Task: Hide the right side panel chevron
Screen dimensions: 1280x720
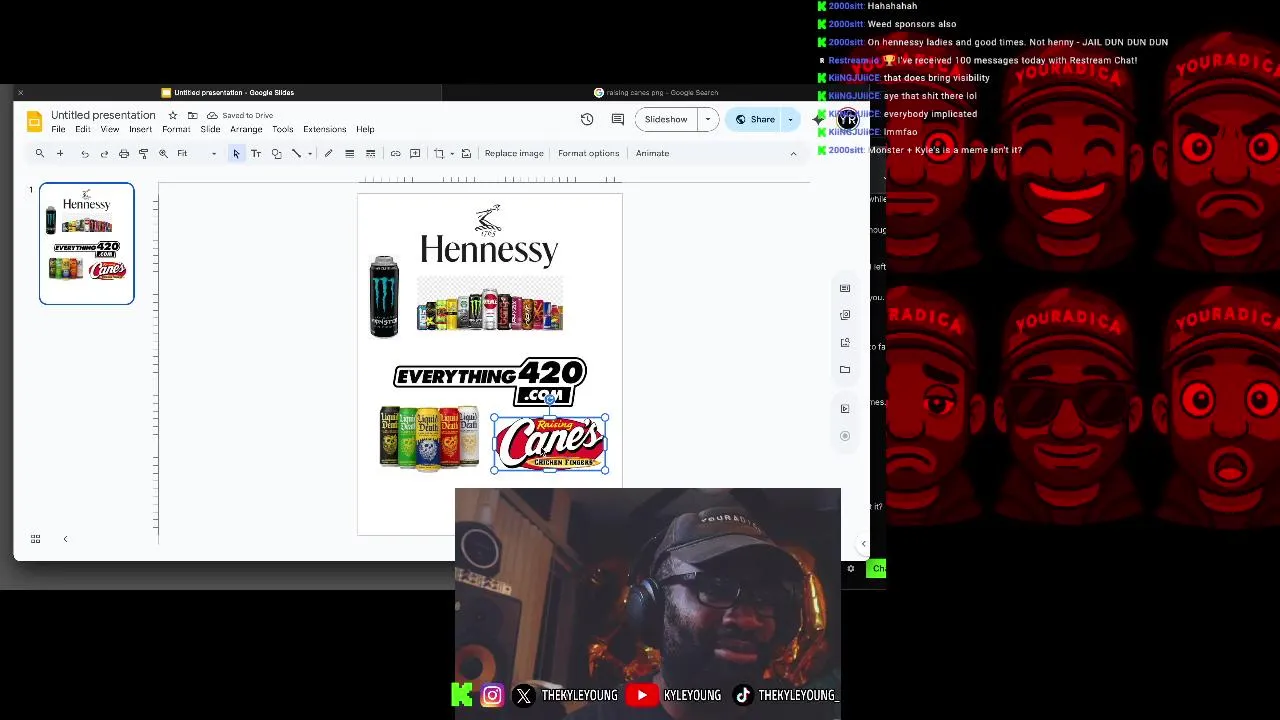Action: pyautogui.click(x=863, y=544)
